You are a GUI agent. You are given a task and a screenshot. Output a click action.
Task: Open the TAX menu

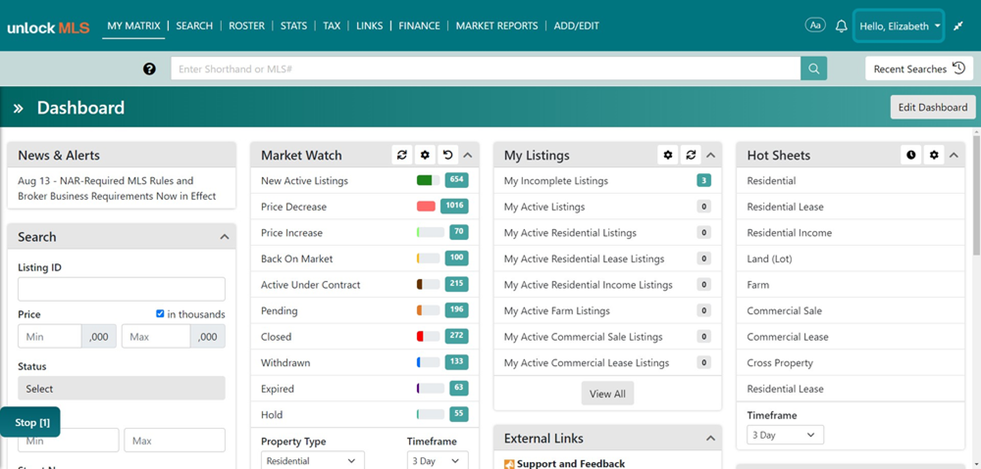tap(332, 26)
